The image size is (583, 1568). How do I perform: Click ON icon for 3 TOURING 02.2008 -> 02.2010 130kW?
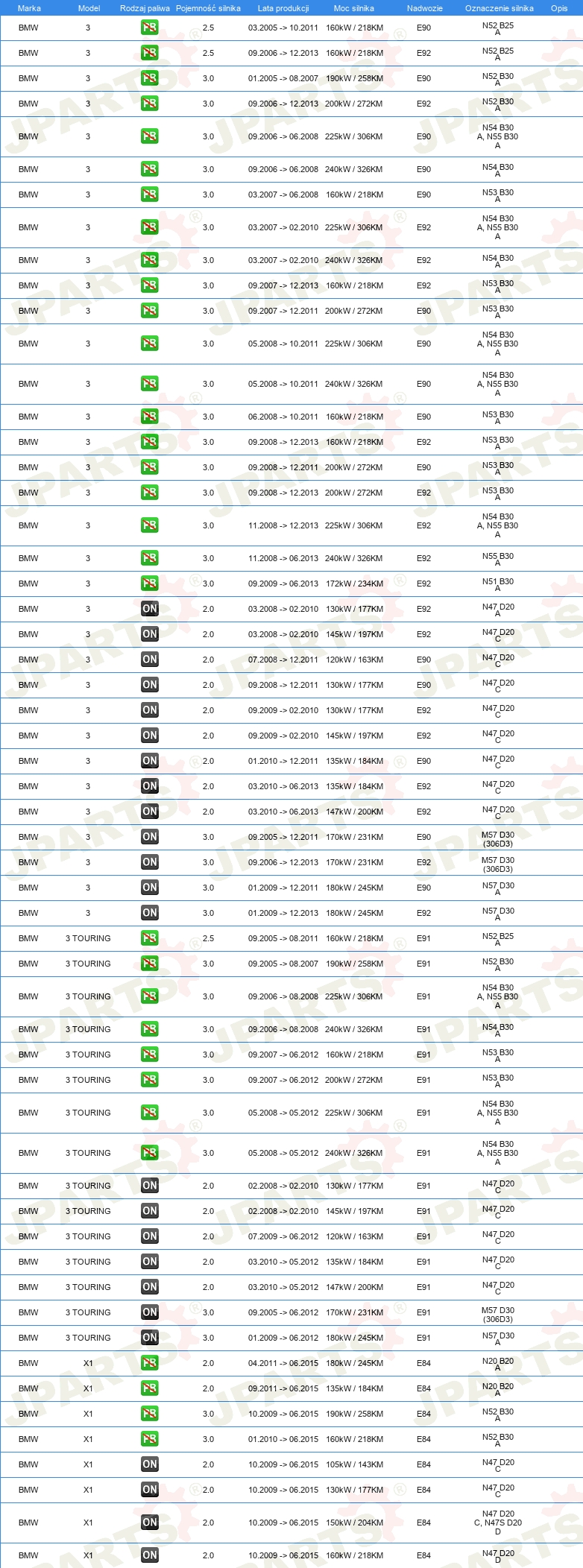149,1186
